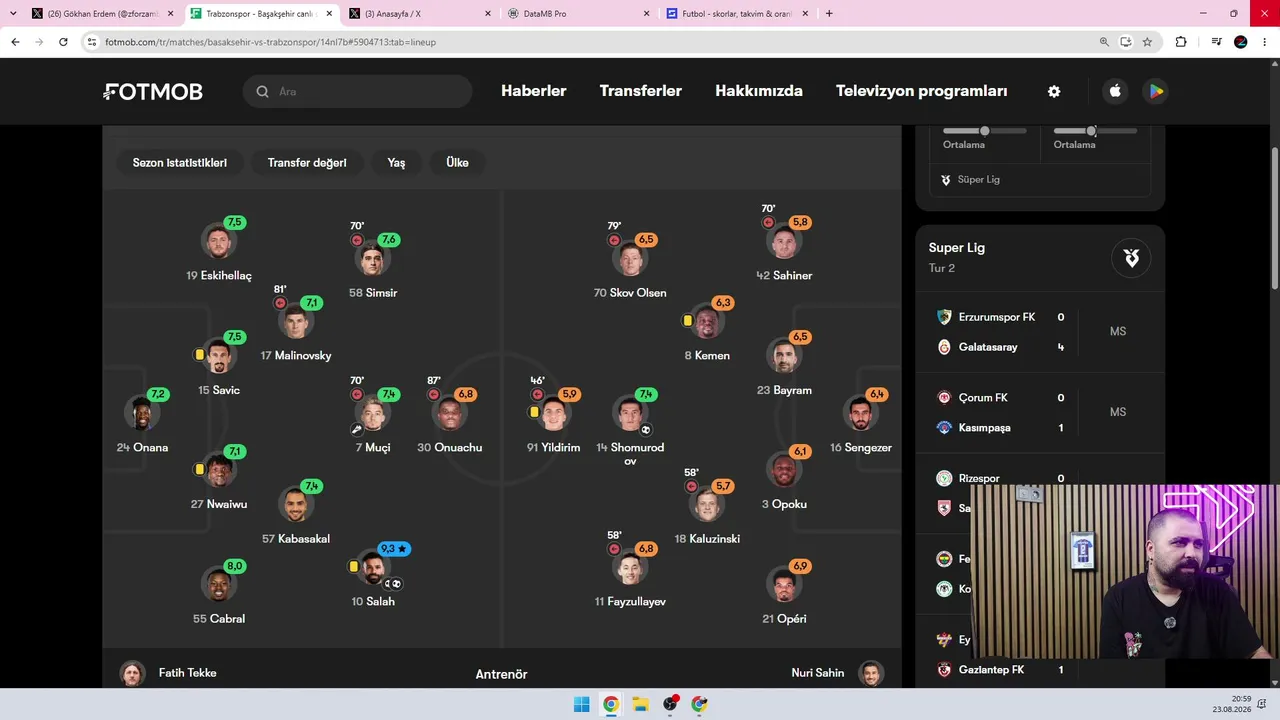Open the Transferler menu item
1280x720 pixels.
(641, 91)
